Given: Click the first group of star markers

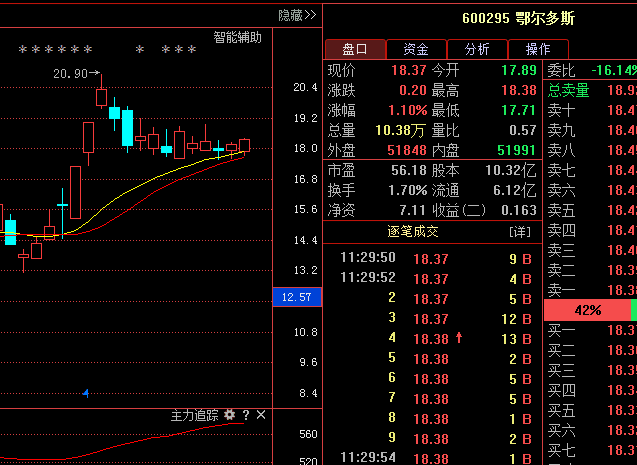Looking at the screenshot, I should pyautogui.click(x=56, y=49).
